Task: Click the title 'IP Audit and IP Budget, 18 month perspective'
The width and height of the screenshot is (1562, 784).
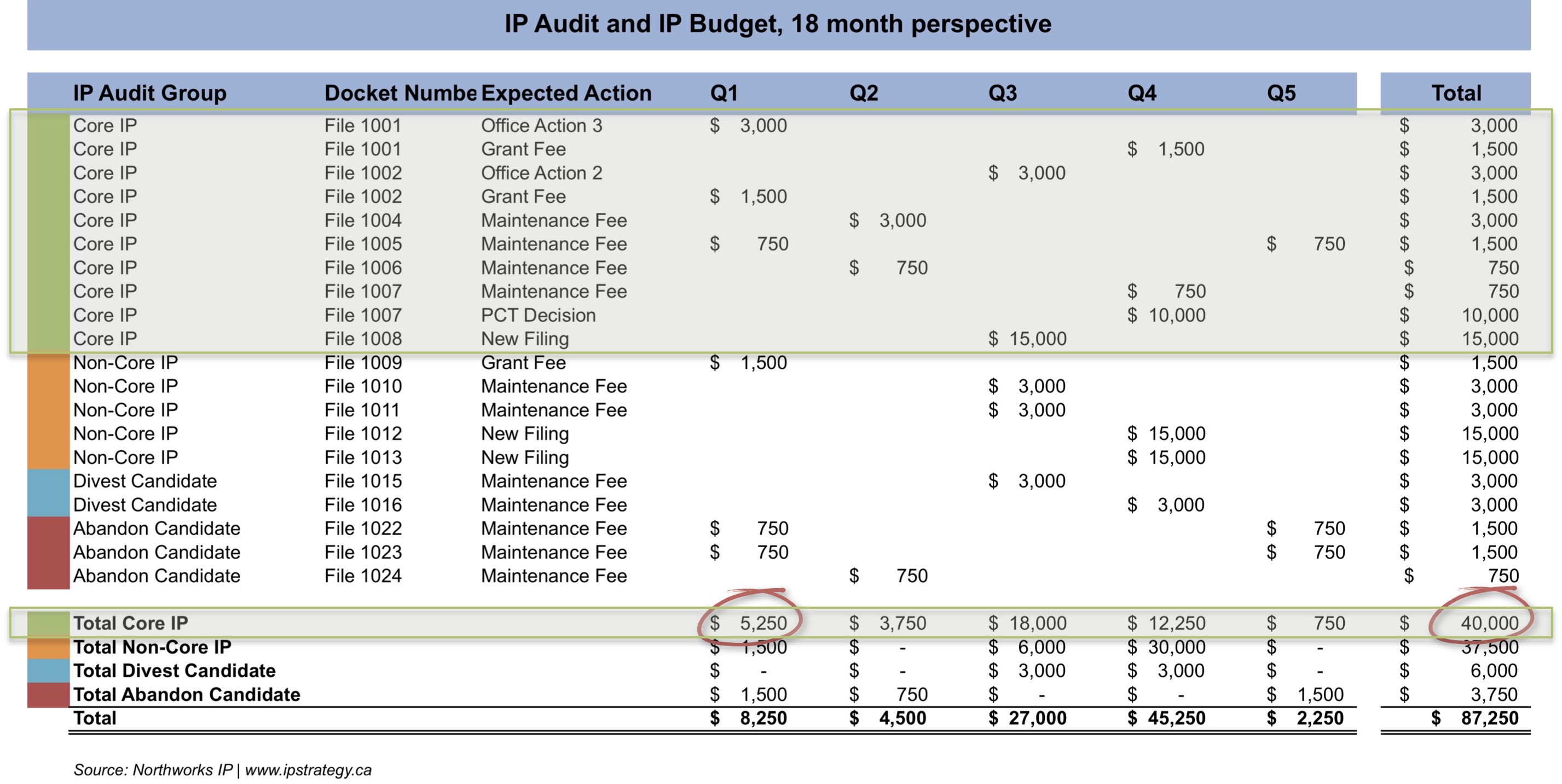Action: pyautogui.click(x=778, y=24)
